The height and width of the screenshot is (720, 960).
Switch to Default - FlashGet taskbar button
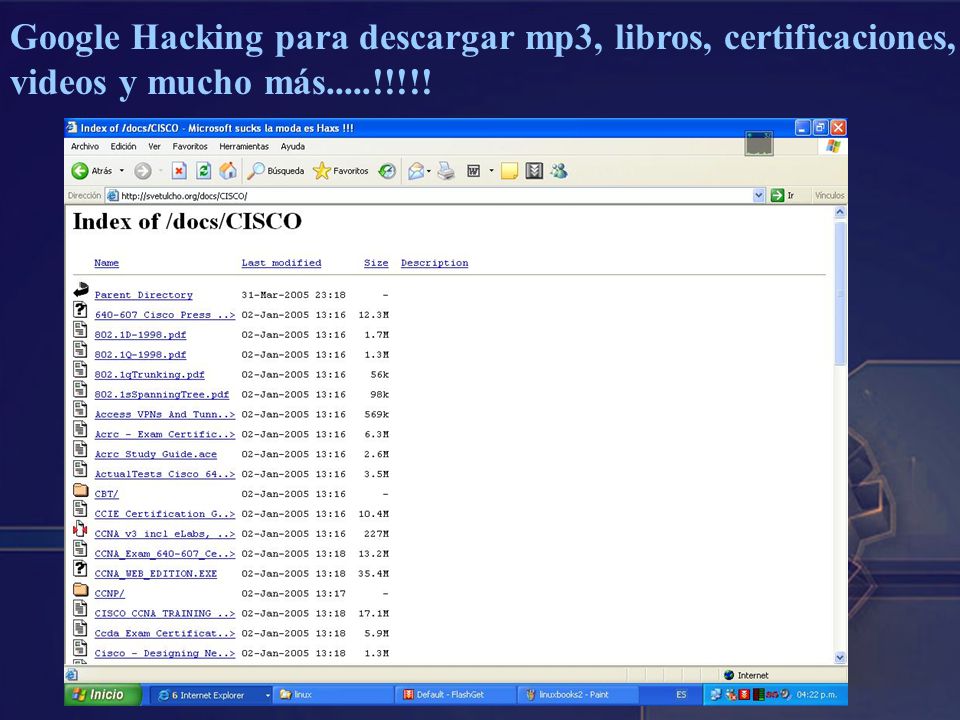click(456, 695)
